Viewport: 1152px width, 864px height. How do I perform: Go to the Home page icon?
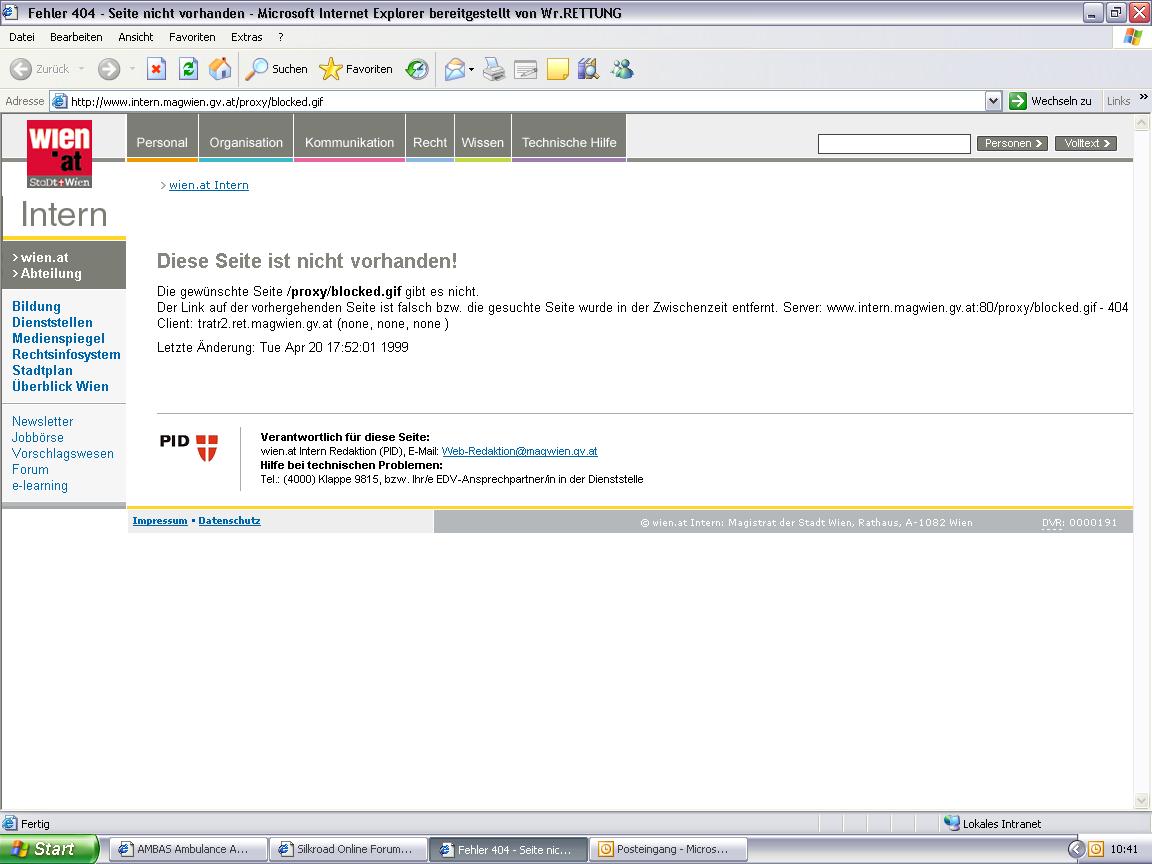click(x=220, y=69)
